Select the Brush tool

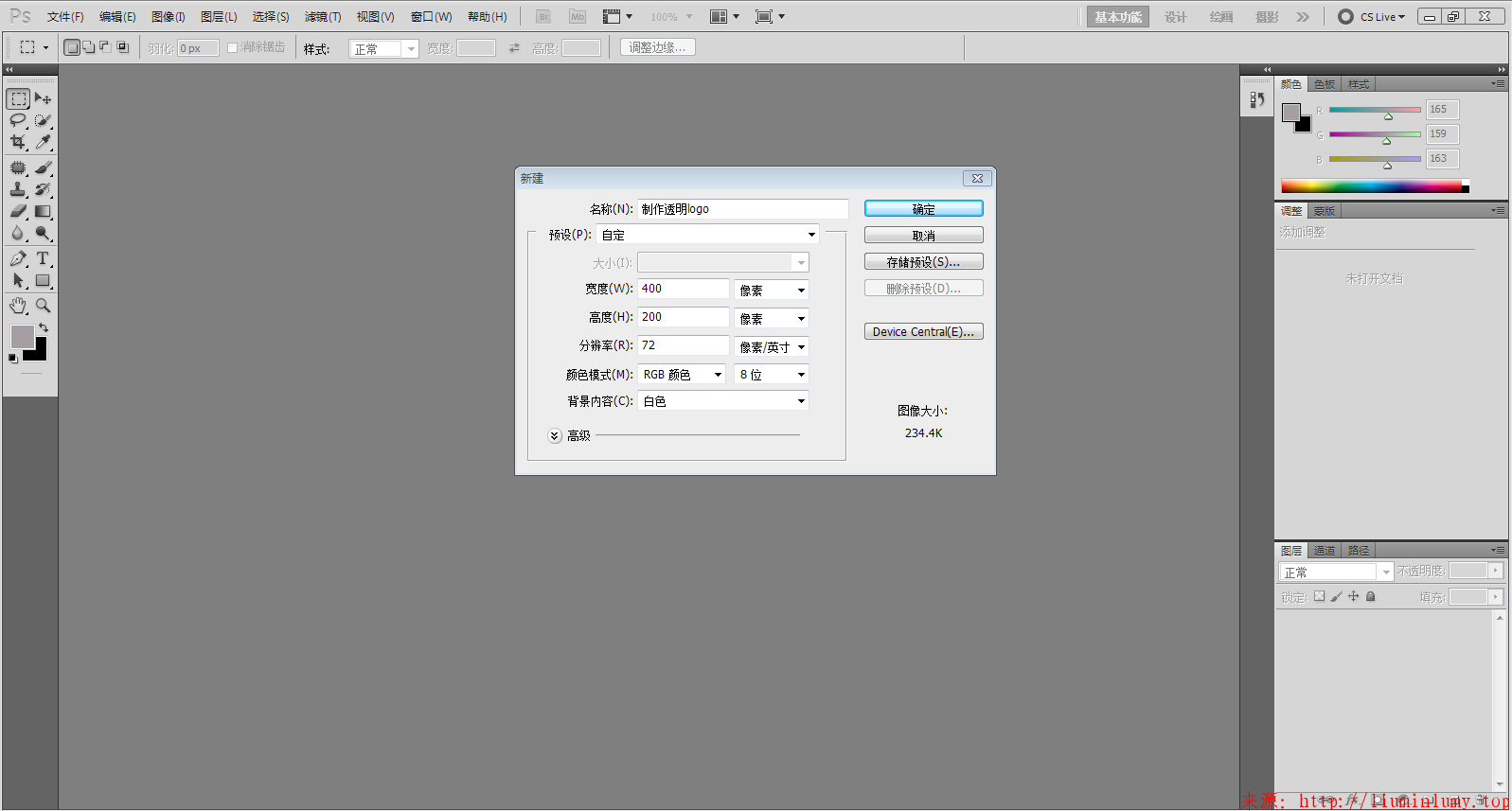43,167
